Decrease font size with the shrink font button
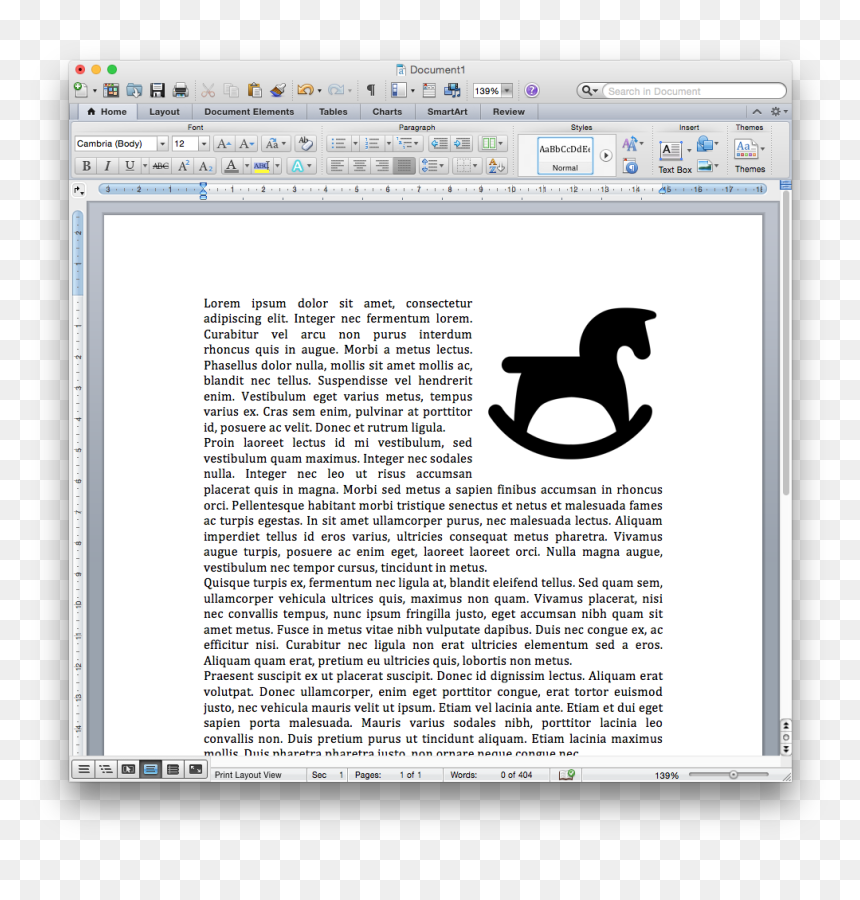Image resolution: width=860 pixels, height=900 pixels. 247,143
